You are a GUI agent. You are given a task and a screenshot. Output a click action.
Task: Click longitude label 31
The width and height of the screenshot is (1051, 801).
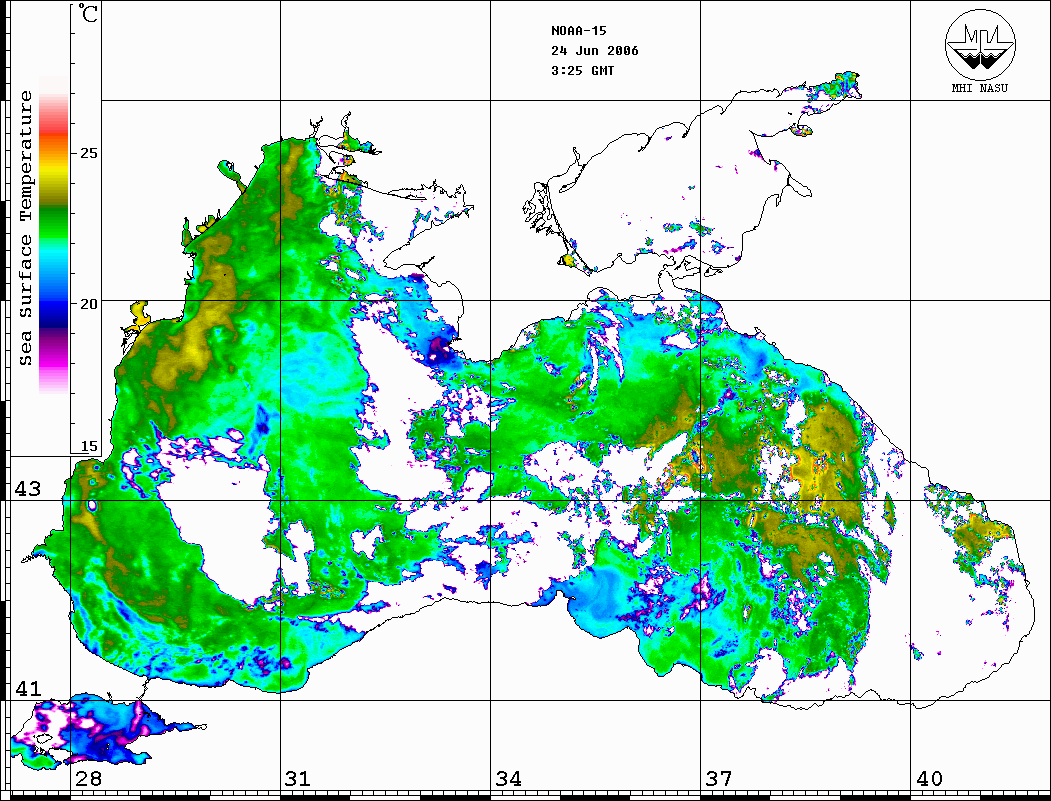click(298, 779)
